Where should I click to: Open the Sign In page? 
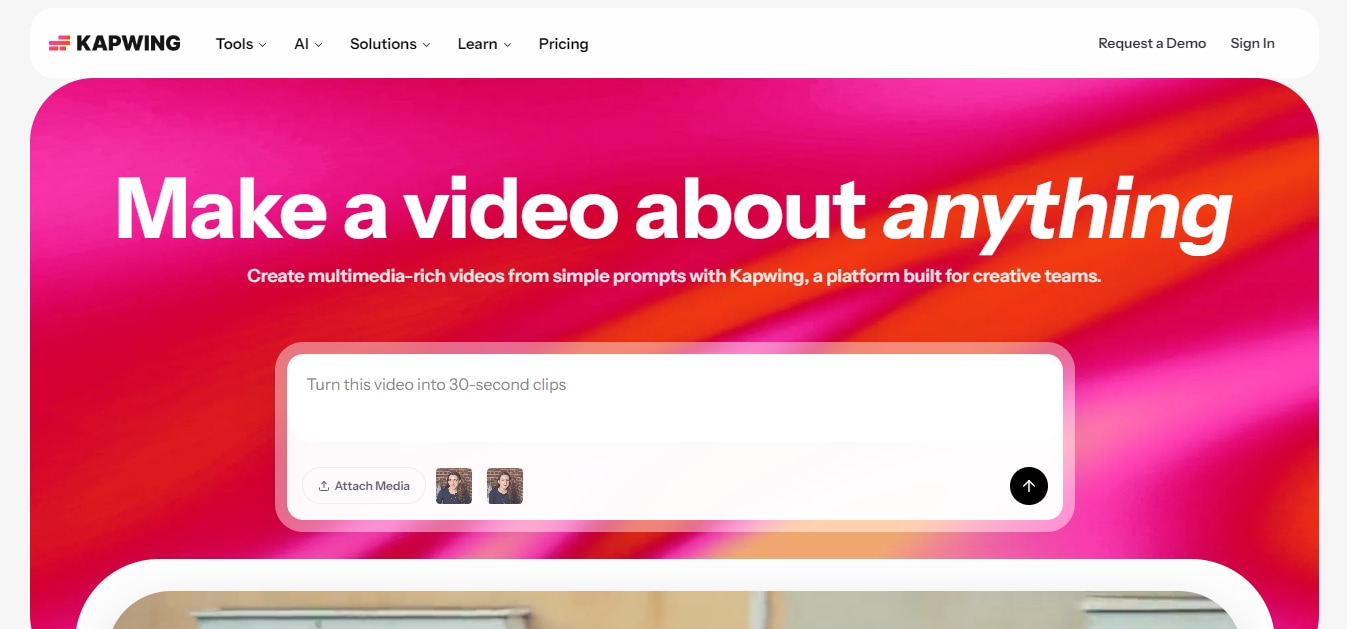point(1252,43)
